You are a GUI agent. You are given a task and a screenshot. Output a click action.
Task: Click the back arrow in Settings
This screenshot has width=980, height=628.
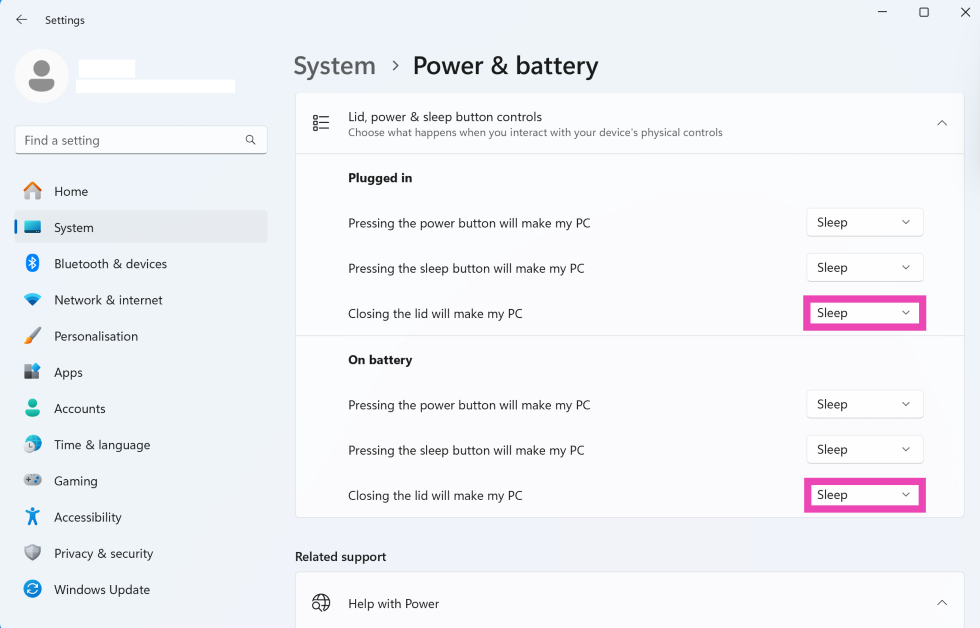21,20
